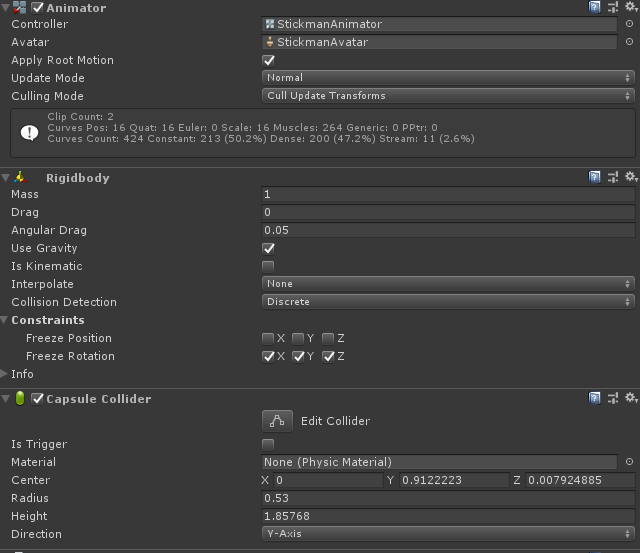This screenshot has width=640, height=553.
Task: Collapse the Rigidbody component foldout
Action: click(5, 178)
